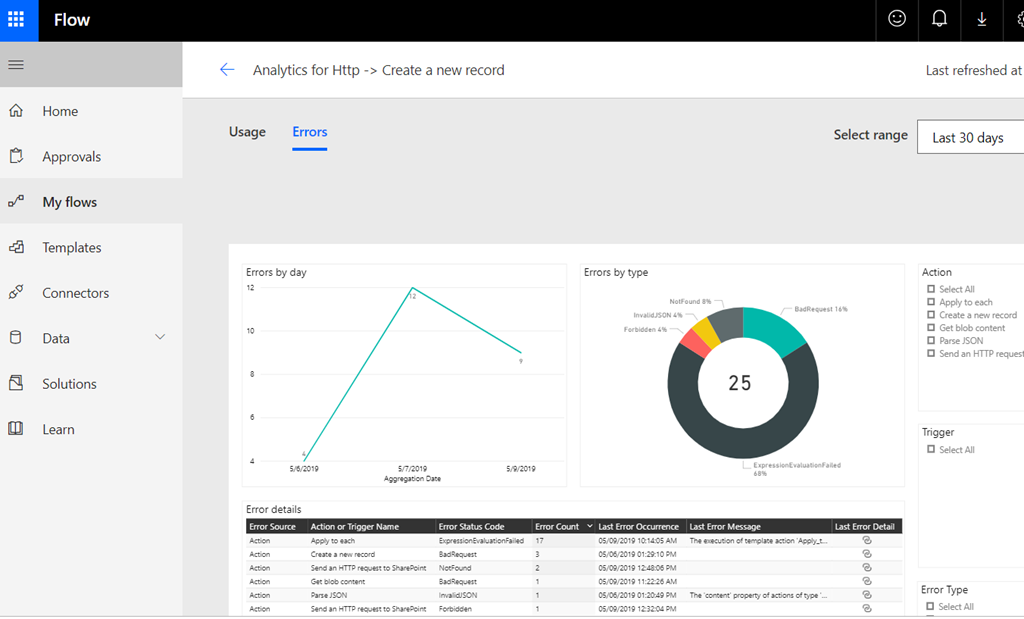Screen dimensions: 1024x619
Task: Open Templates in the sidebar
Action: 72,247
